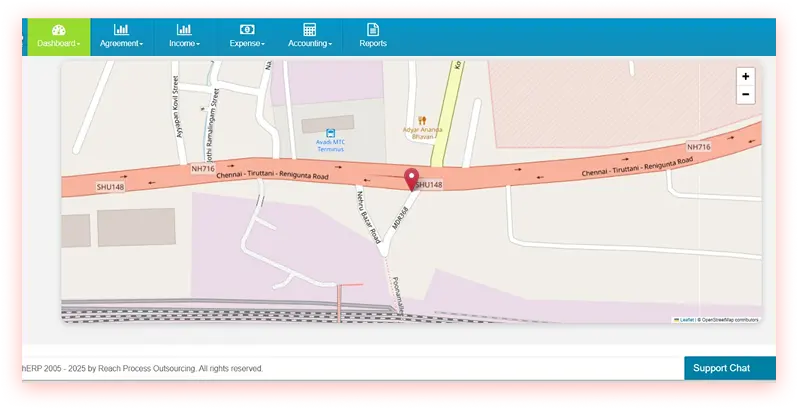Click the Adyar Ananda Bhavan label
Viewport: 798px width, 409px height.
422,133
